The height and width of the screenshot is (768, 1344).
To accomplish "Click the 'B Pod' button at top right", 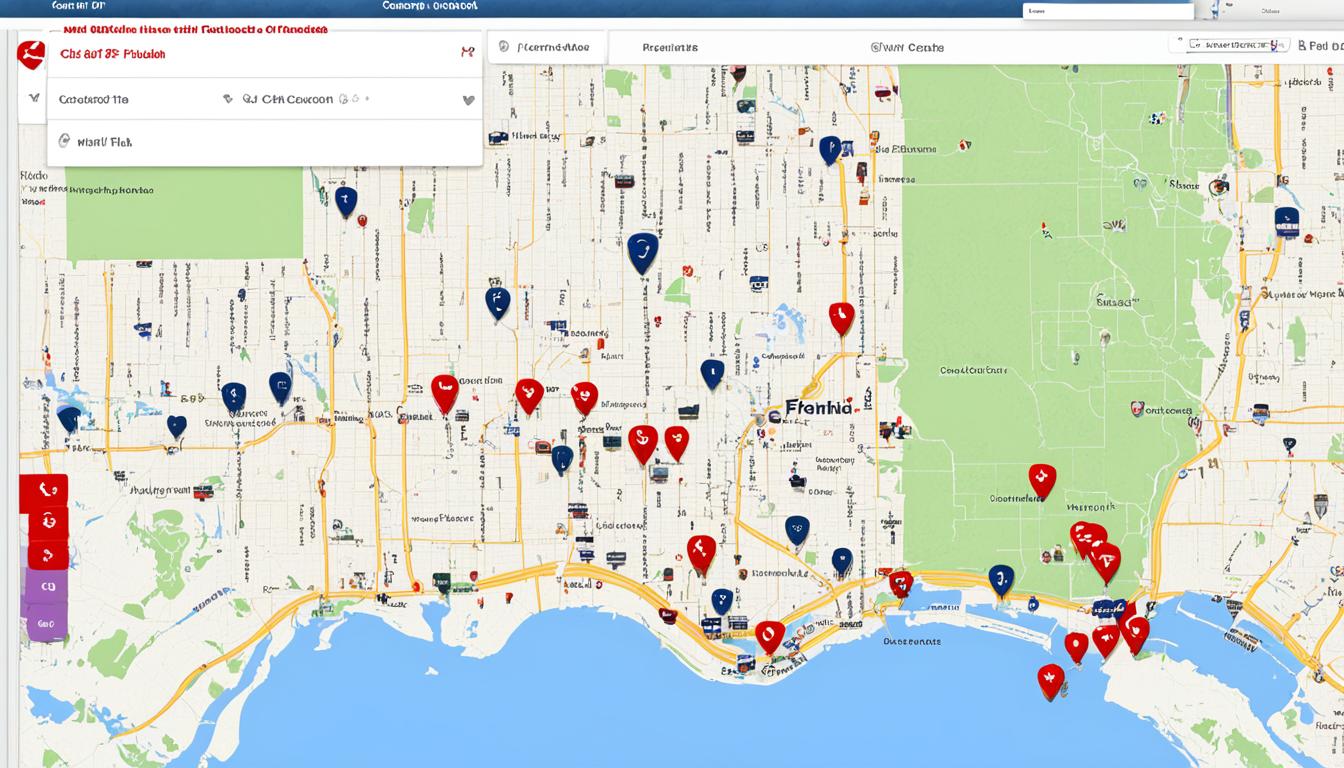I will click(1320, 45).
